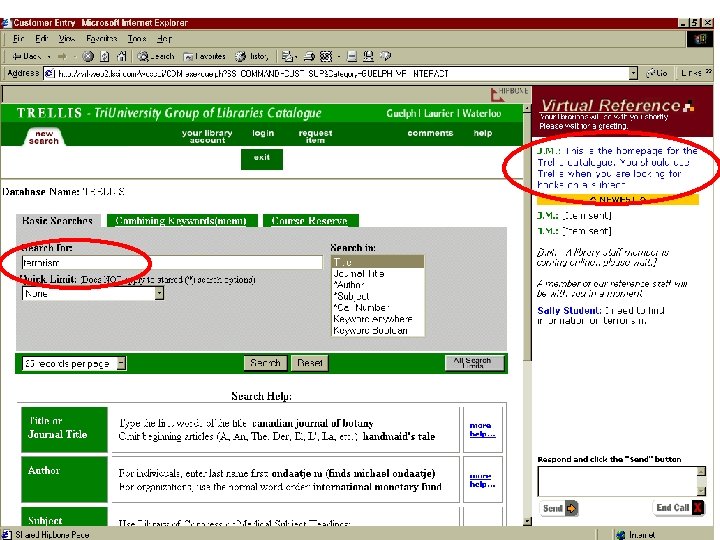720x540 pixels.
Task: Print the page with the Print icon
Action: [x=309, y=56]
